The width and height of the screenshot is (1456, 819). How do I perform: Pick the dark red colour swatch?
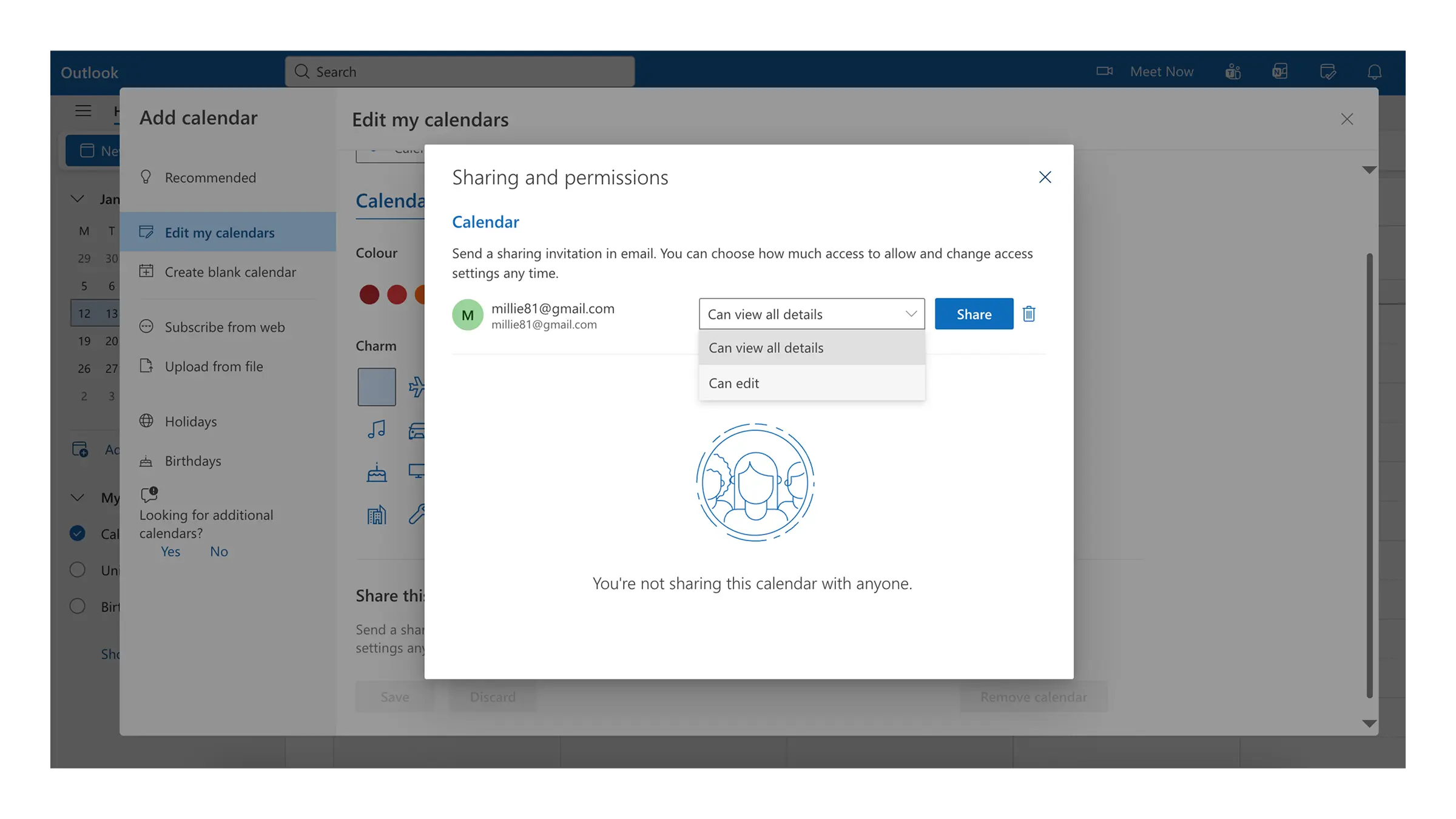369,295
